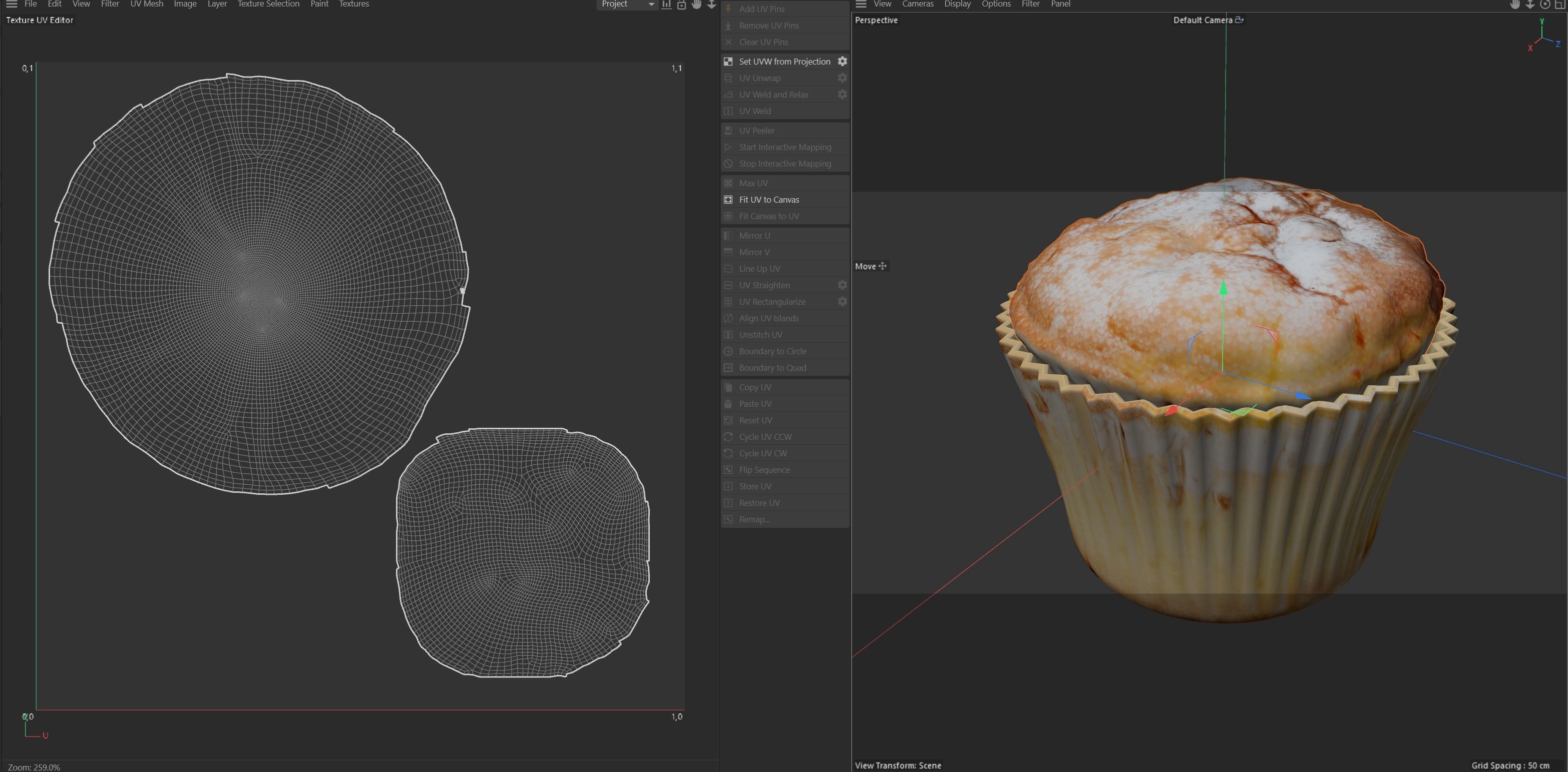Viewport: 1568px width, 772px height.
Task: Open Set UVW from Projection settings gear
Action: [843, 61]
